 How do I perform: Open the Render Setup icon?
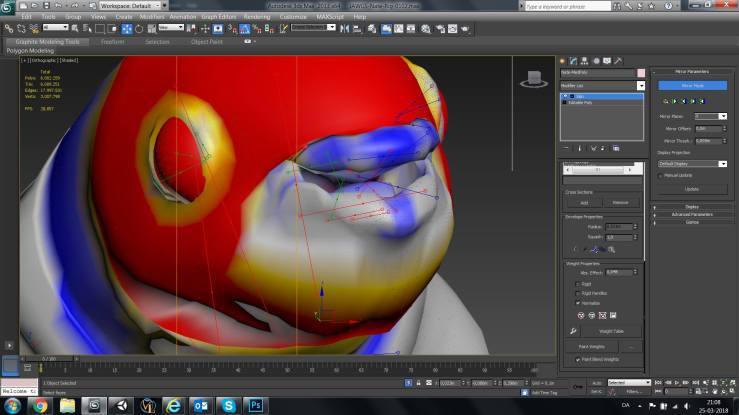[x=440, y=29]
